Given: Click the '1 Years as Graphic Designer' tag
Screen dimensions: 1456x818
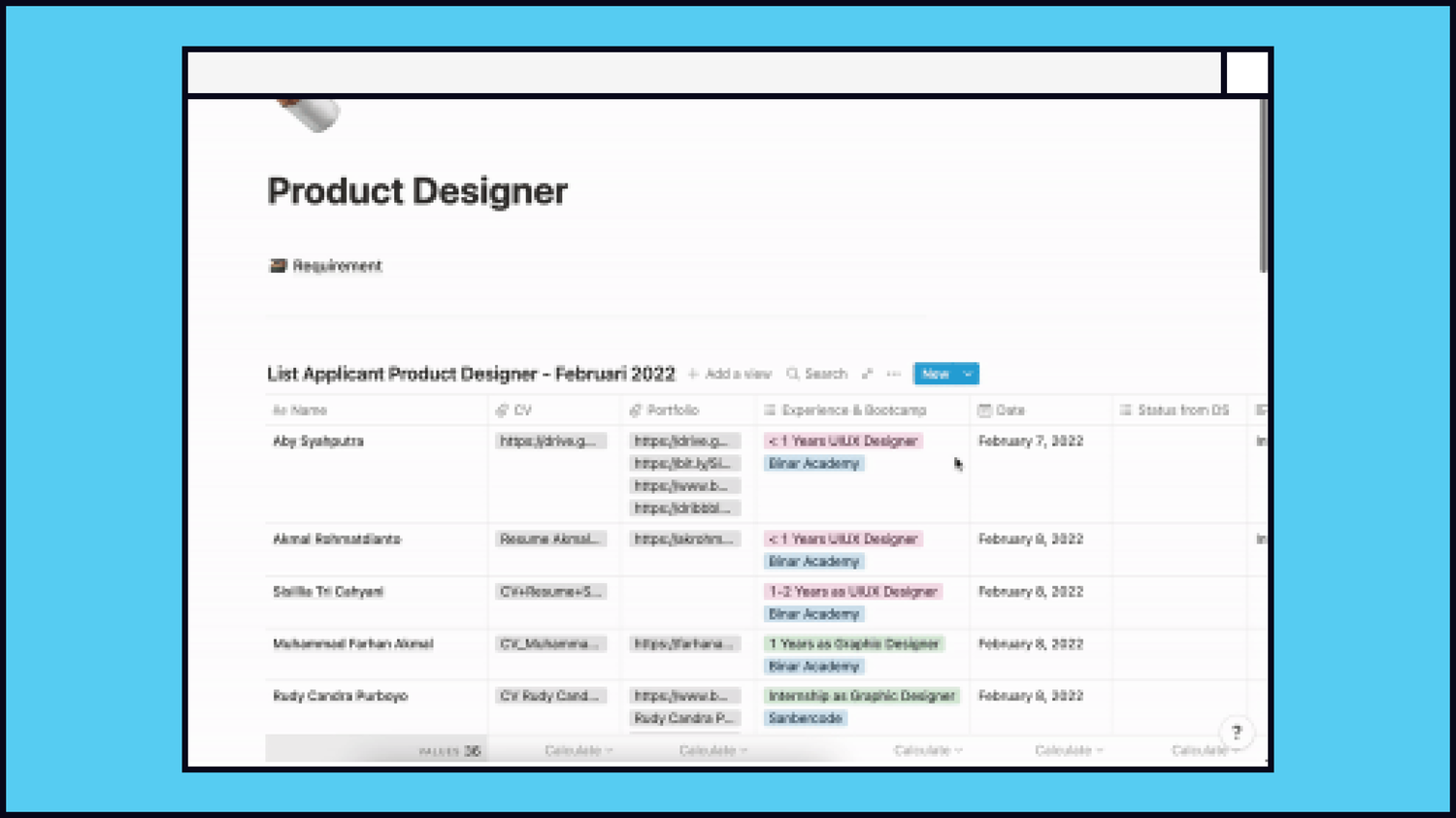Looking at the screenshot, I should (x=853, y=644).
